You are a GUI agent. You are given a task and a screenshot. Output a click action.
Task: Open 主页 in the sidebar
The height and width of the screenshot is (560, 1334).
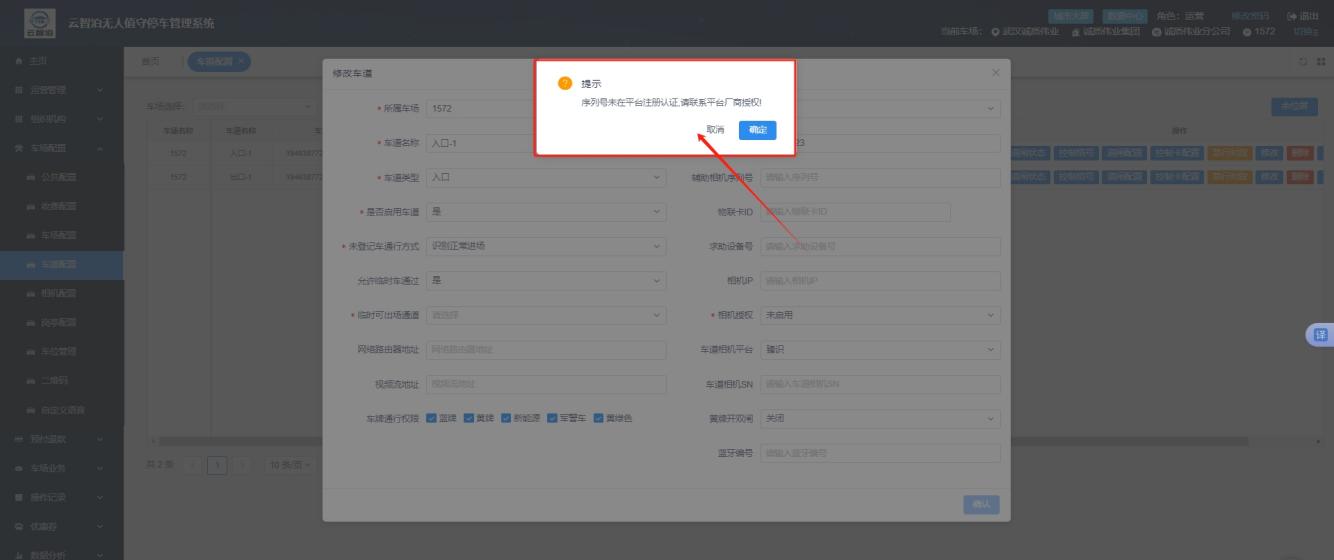pyautogui.click(x=62, y=61)
